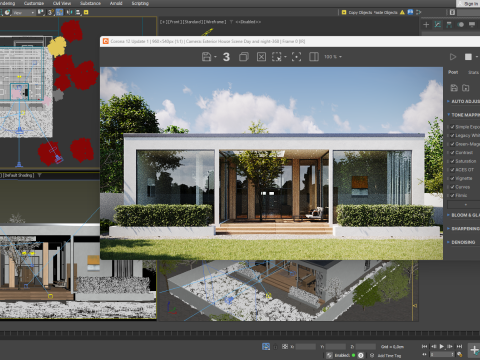480x360 pixels.
Task: Open region tool dropdown arrow
Action: (x=285, y=57)
